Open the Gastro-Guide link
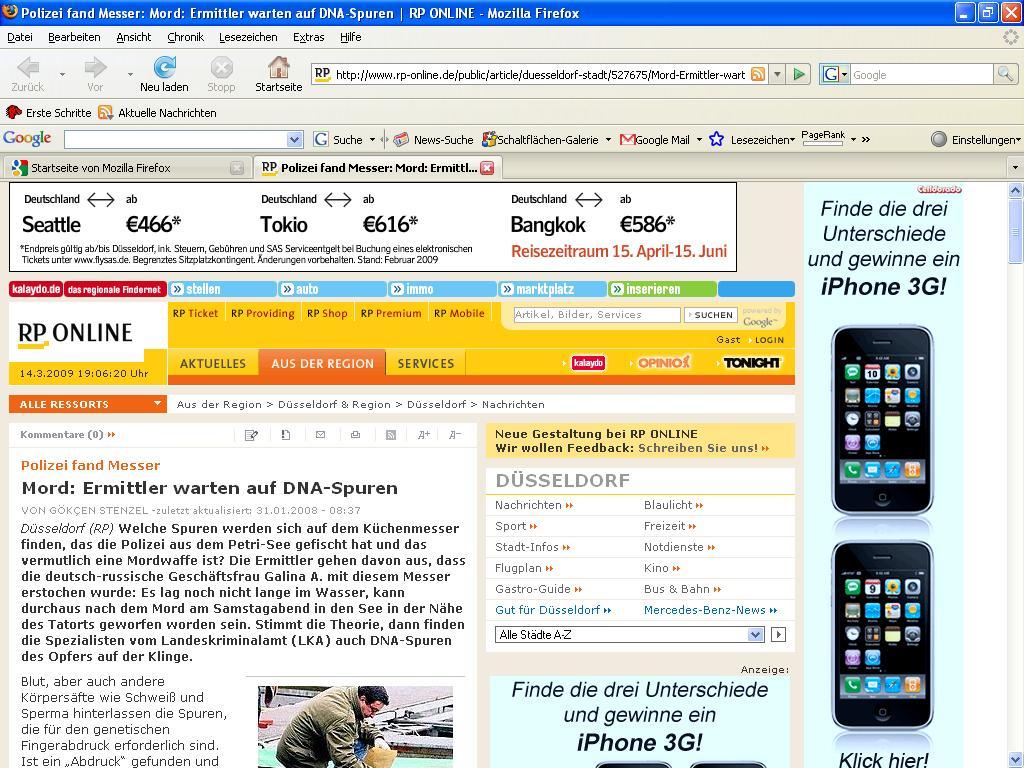 tap(539, 589)
